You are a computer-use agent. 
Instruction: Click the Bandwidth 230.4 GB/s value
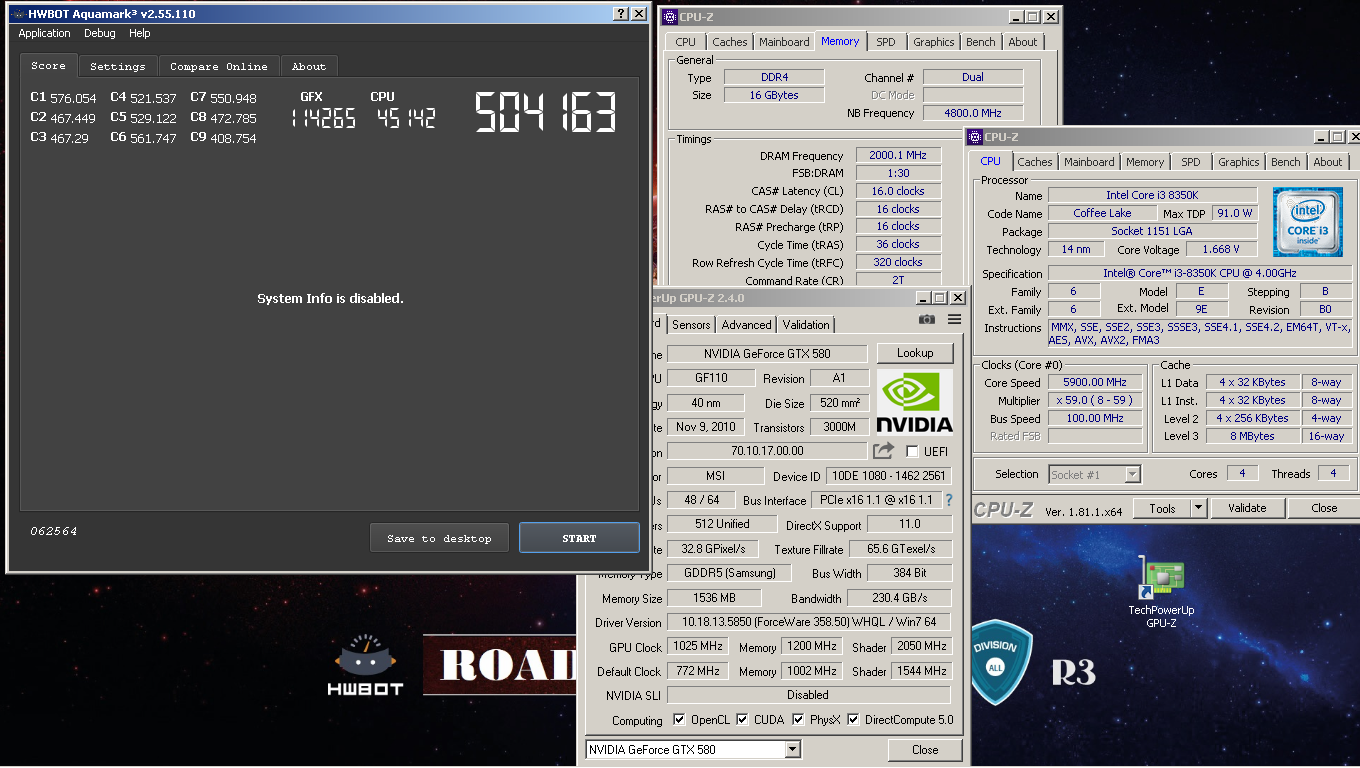coord(899,598)
